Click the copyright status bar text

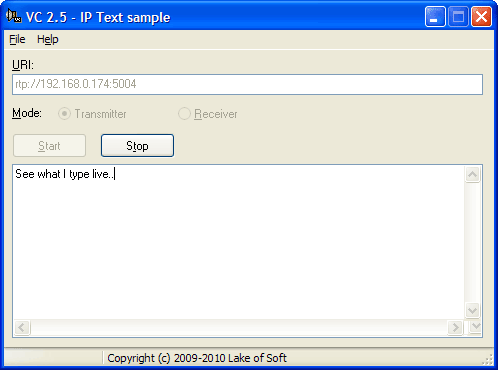coord(197,358)
